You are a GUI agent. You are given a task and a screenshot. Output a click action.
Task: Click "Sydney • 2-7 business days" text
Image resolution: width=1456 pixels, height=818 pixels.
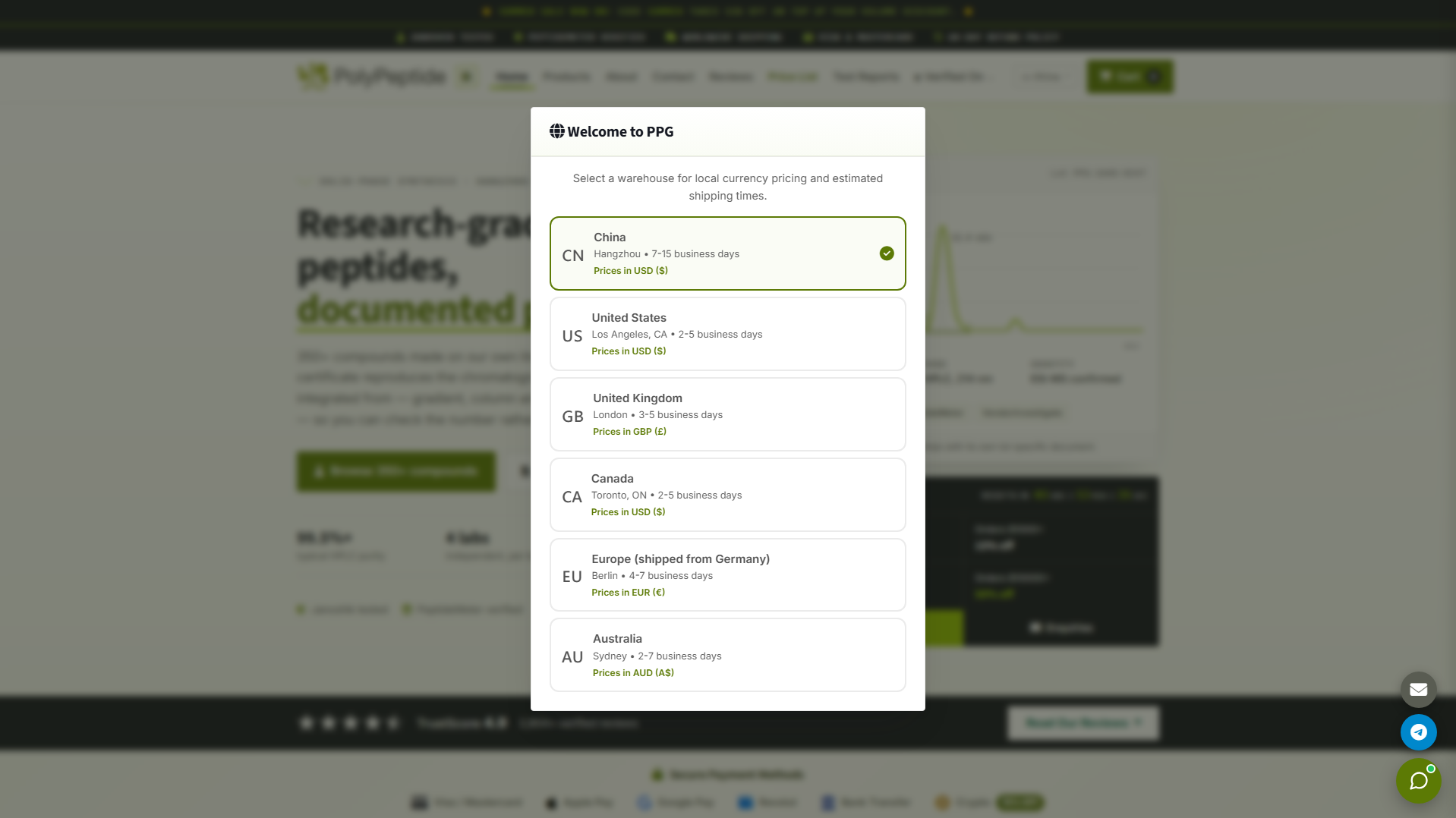[657, 656]
